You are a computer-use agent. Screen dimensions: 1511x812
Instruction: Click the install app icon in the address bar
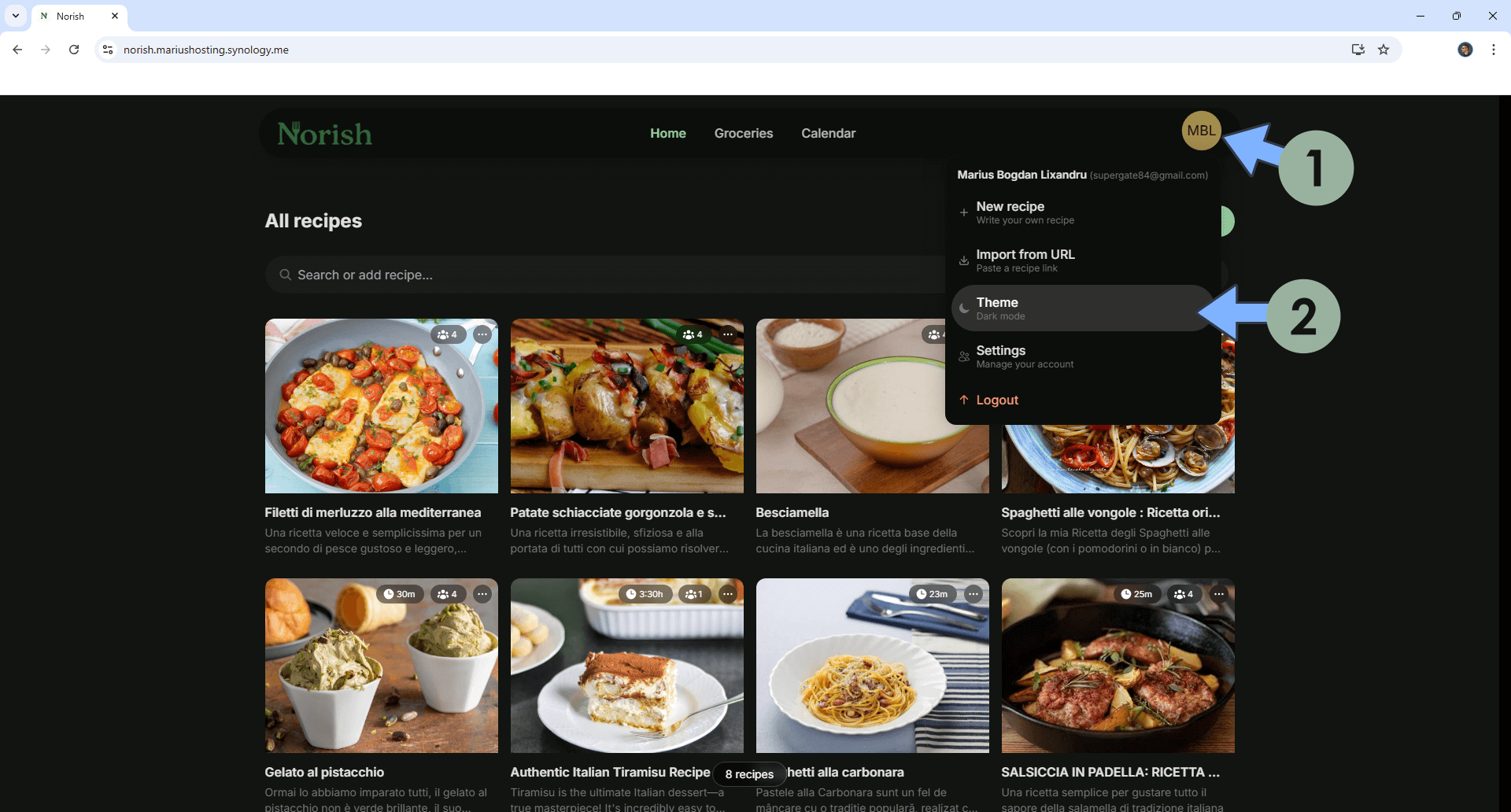click(1358, 50)
